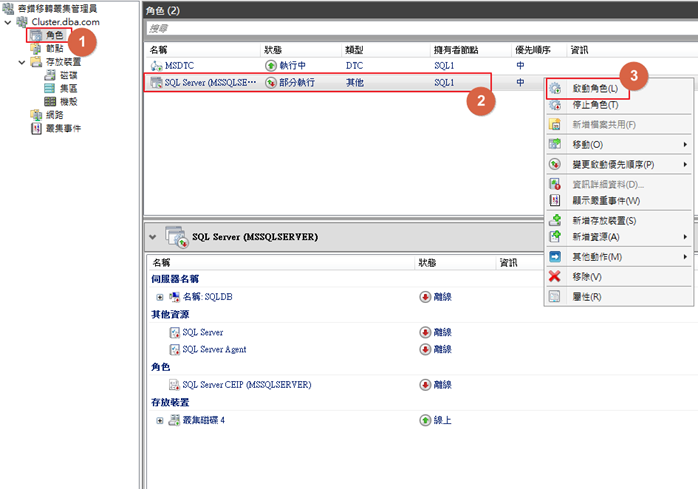
Task: Click the 節點 icon in left tree
Action: [x=36, y=48]
